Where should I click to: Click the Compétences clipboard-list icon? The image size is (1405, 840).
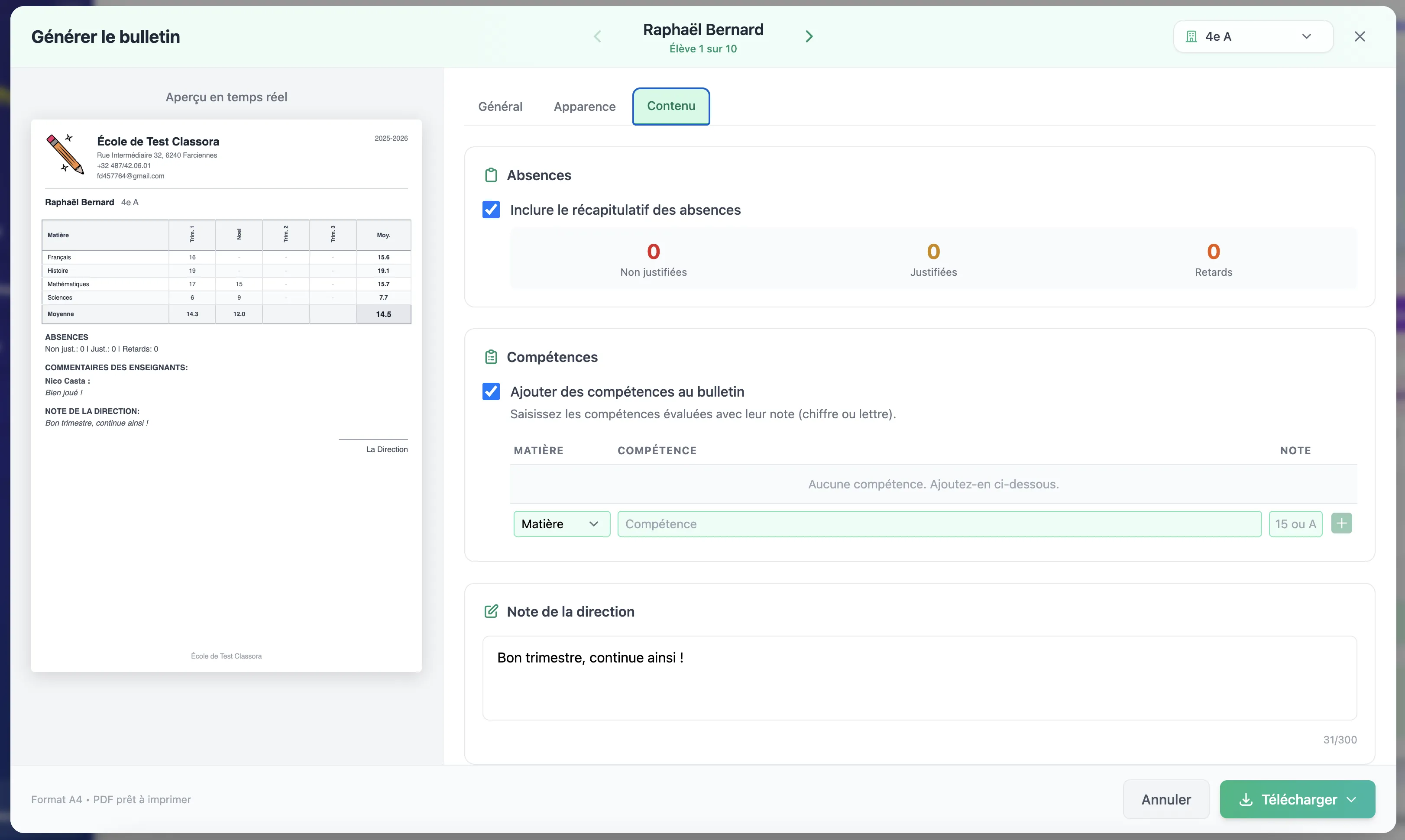(x=491, y=357)
